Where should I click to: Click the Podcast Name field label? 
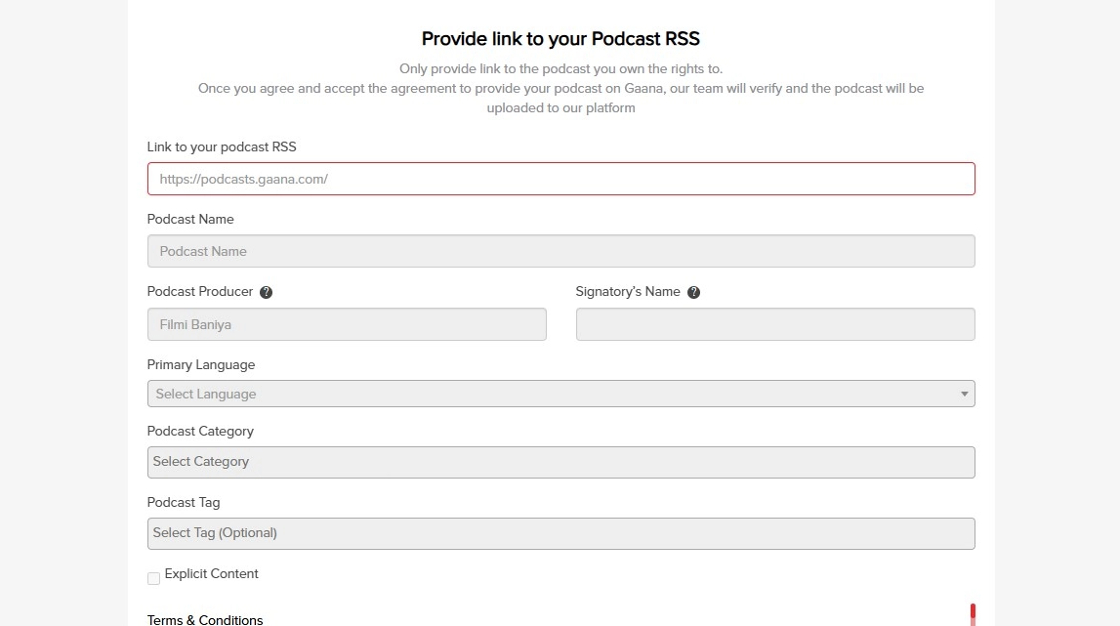[190, 219]
